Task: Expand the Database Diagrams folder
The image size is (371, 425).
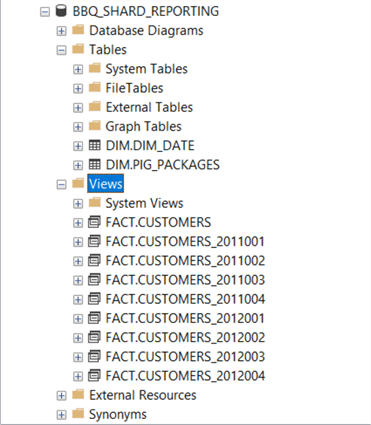Action: (61, 31)
